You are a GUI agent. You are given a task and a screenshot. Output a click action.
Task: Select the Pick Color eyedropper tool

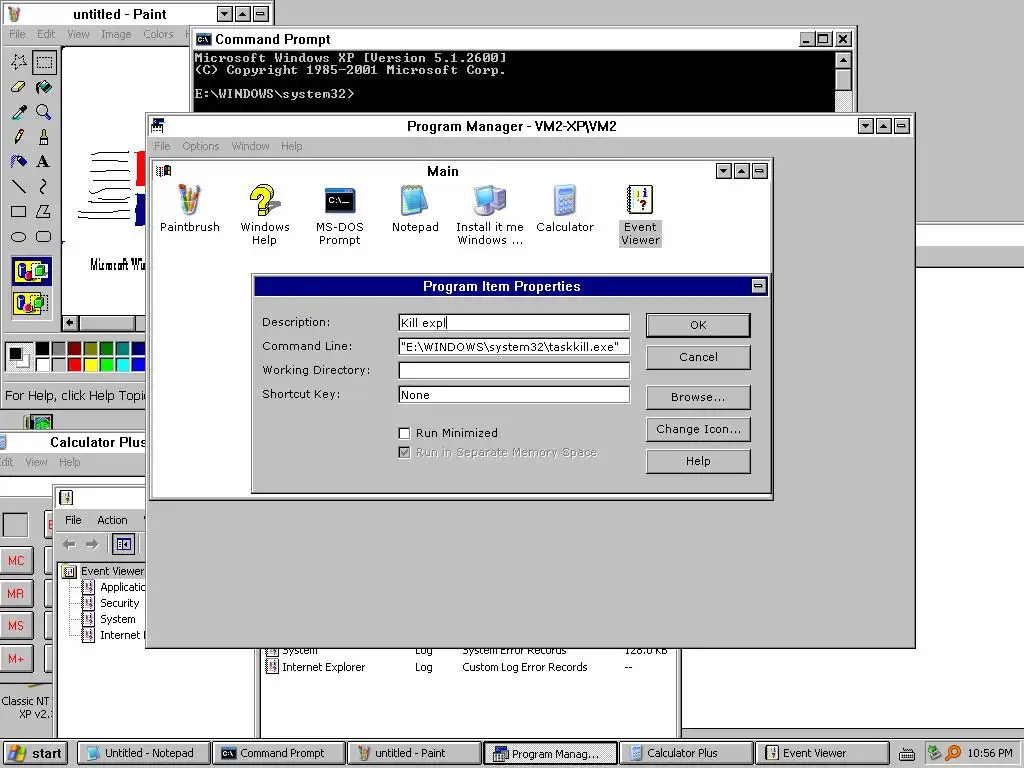pyautogui.click(x=19, y=112)
